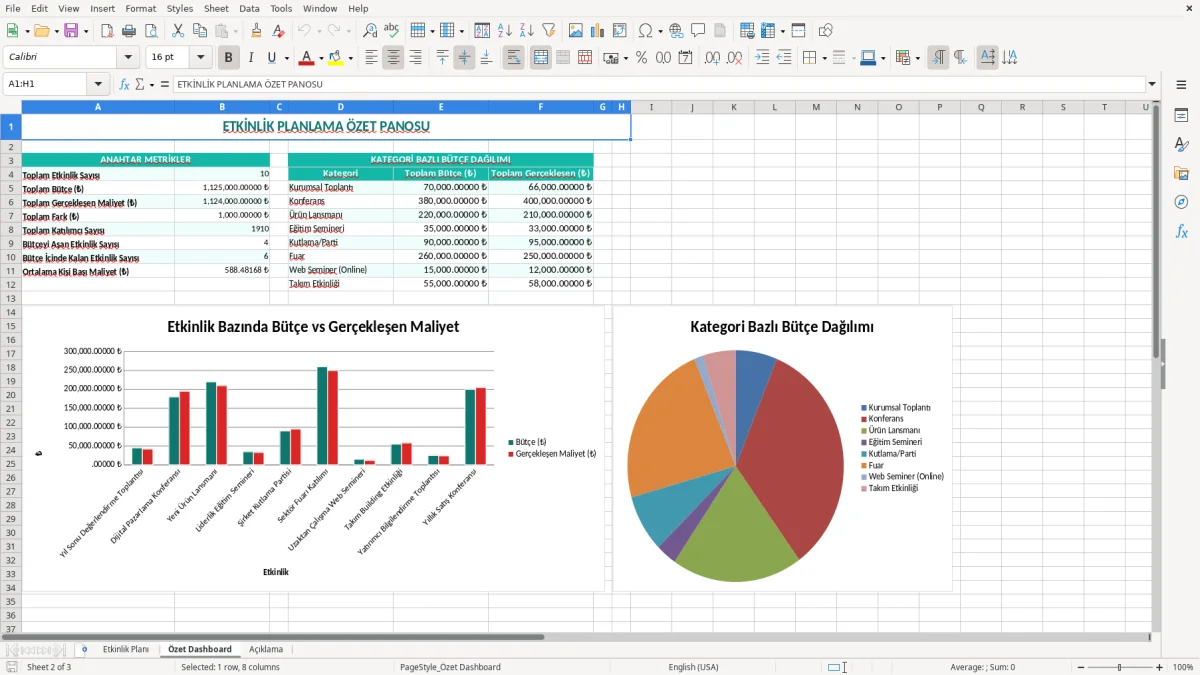Open sidebar Navigator compass icon
The image size is (1200, 675).
pos(1181,202)
